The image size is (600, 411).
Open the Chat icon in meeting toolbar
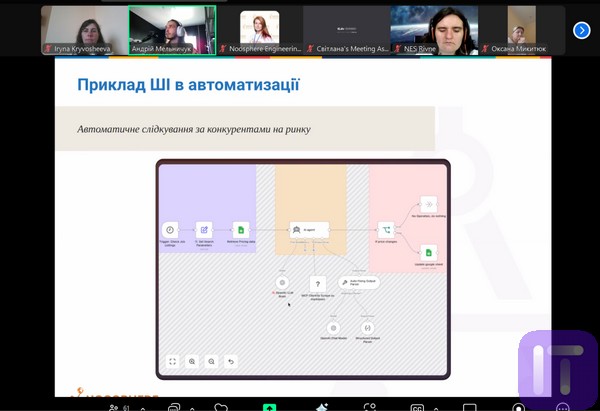tap(174, 408)
